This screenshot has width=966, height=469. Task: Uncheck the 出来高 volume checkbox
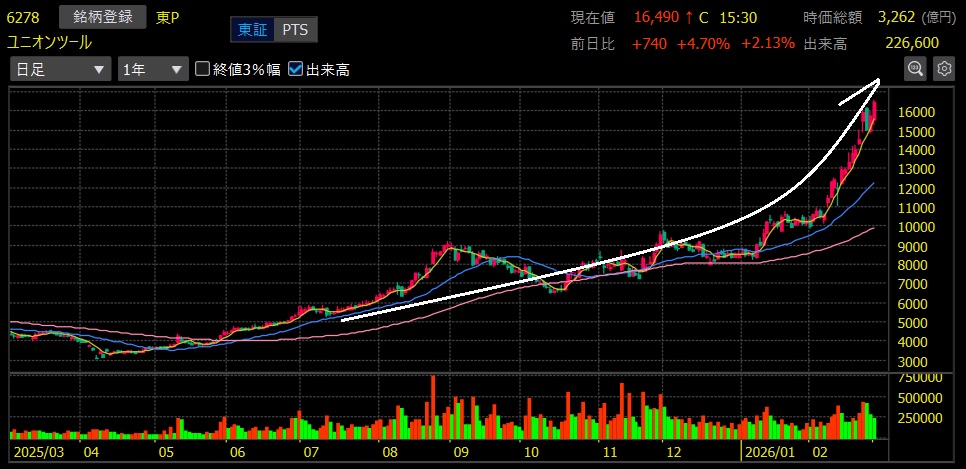click(x=295, y=69)
